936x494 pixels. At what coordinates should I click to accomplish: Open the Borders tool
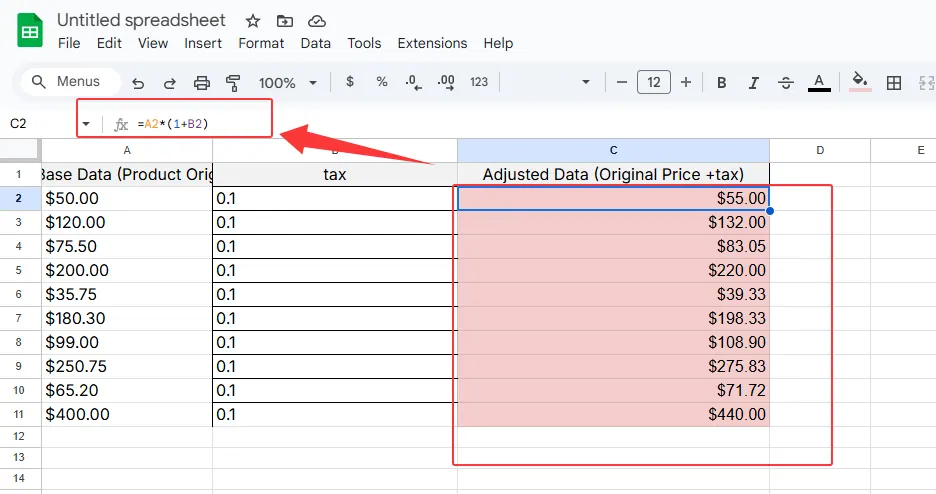[895, 82]
